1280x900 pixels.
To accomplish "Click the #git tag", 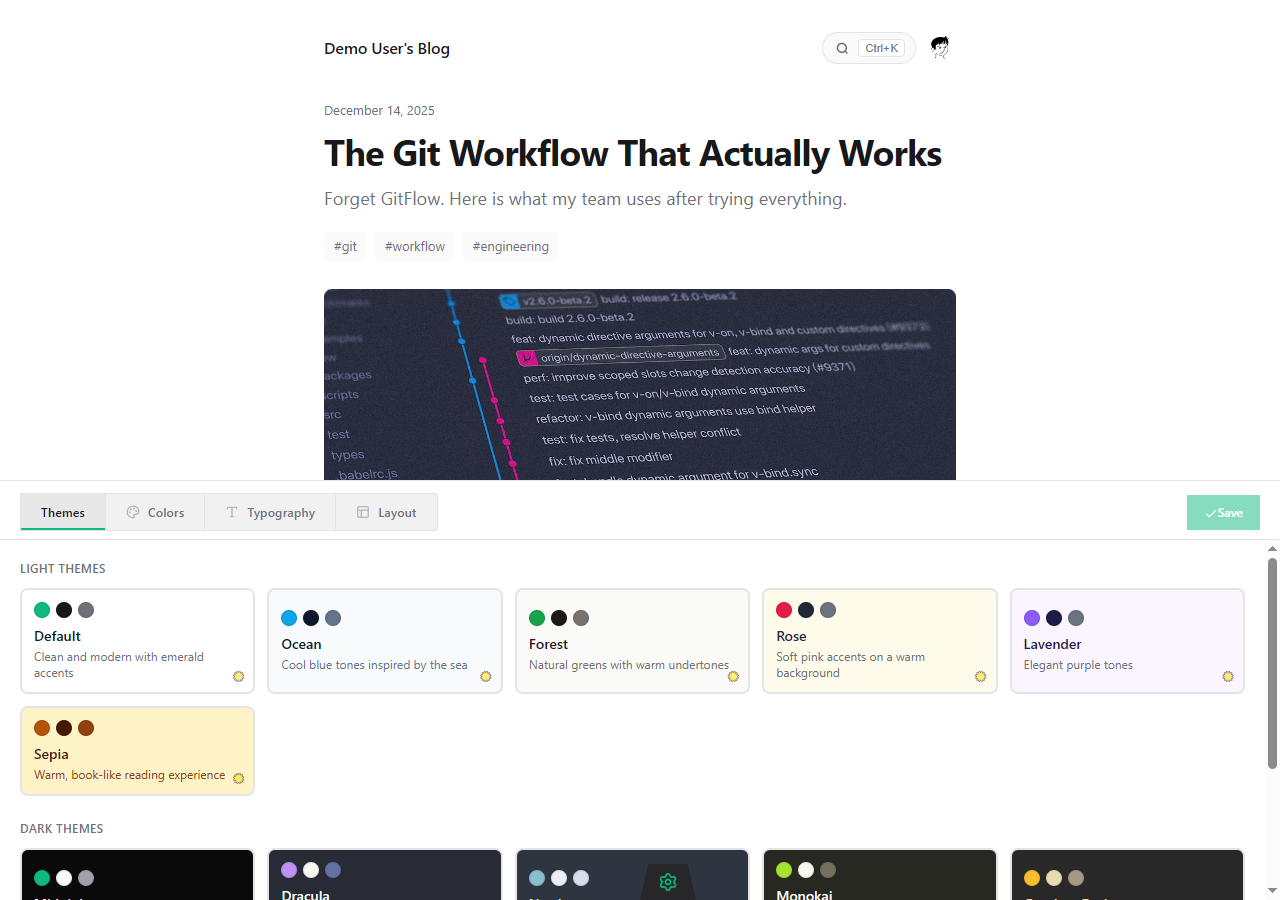I will 345,246.
